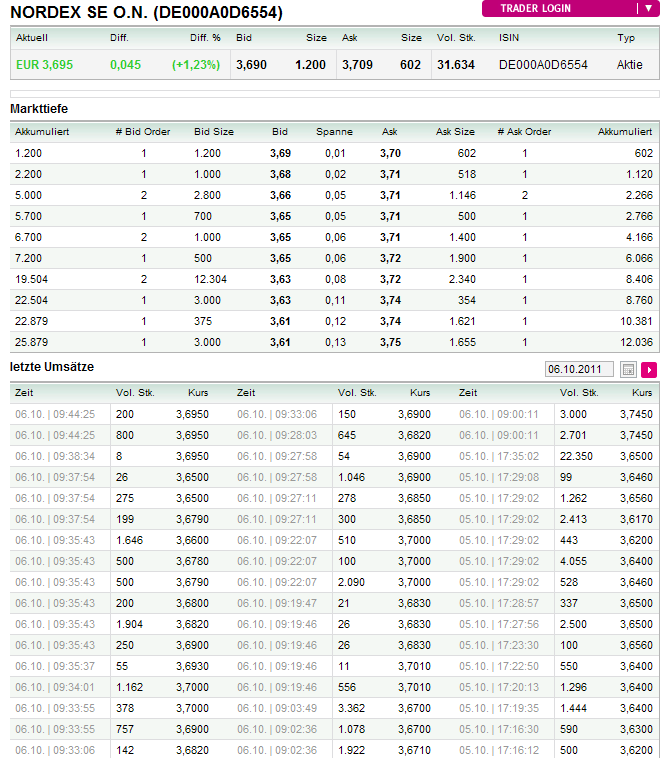Click the best bid price 3,69 in Markttiefe
Image resolution: width=663 pixels, height=778 pixels.
[280, 153]
